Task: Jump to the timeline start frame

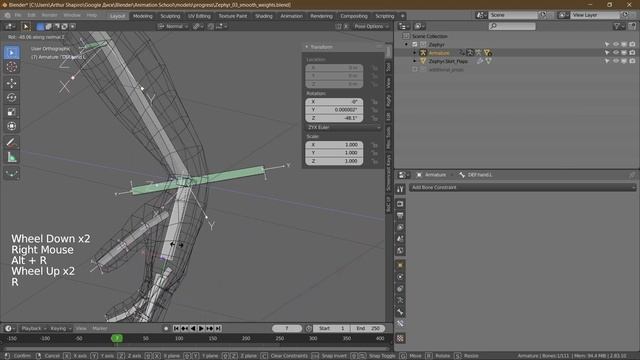Action: point(176,328)
